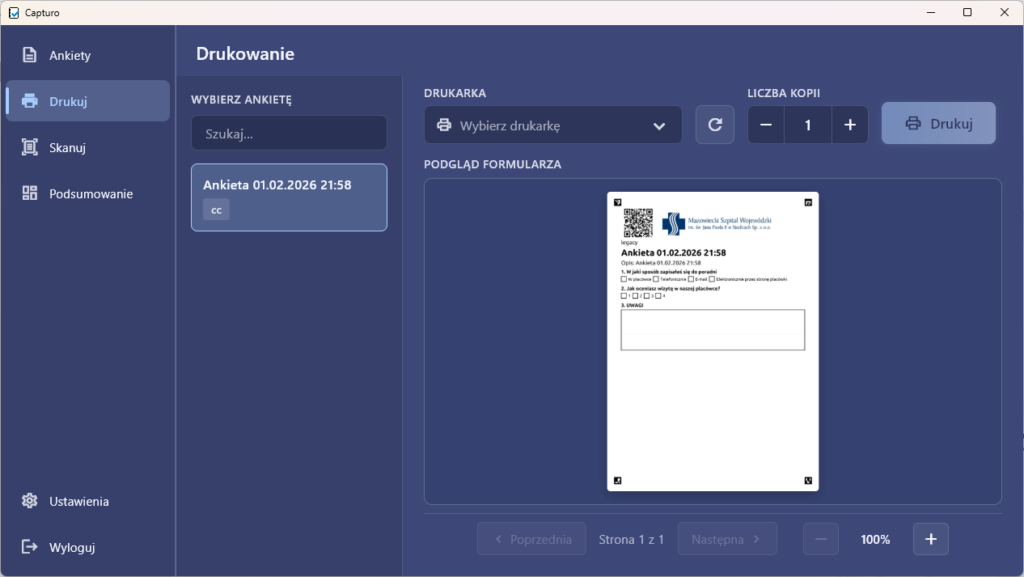Image resolution: width=1024 pixels, height=577 pixels.
Task: Click the Ankiety document icon
Action: [x=29, y=55]
